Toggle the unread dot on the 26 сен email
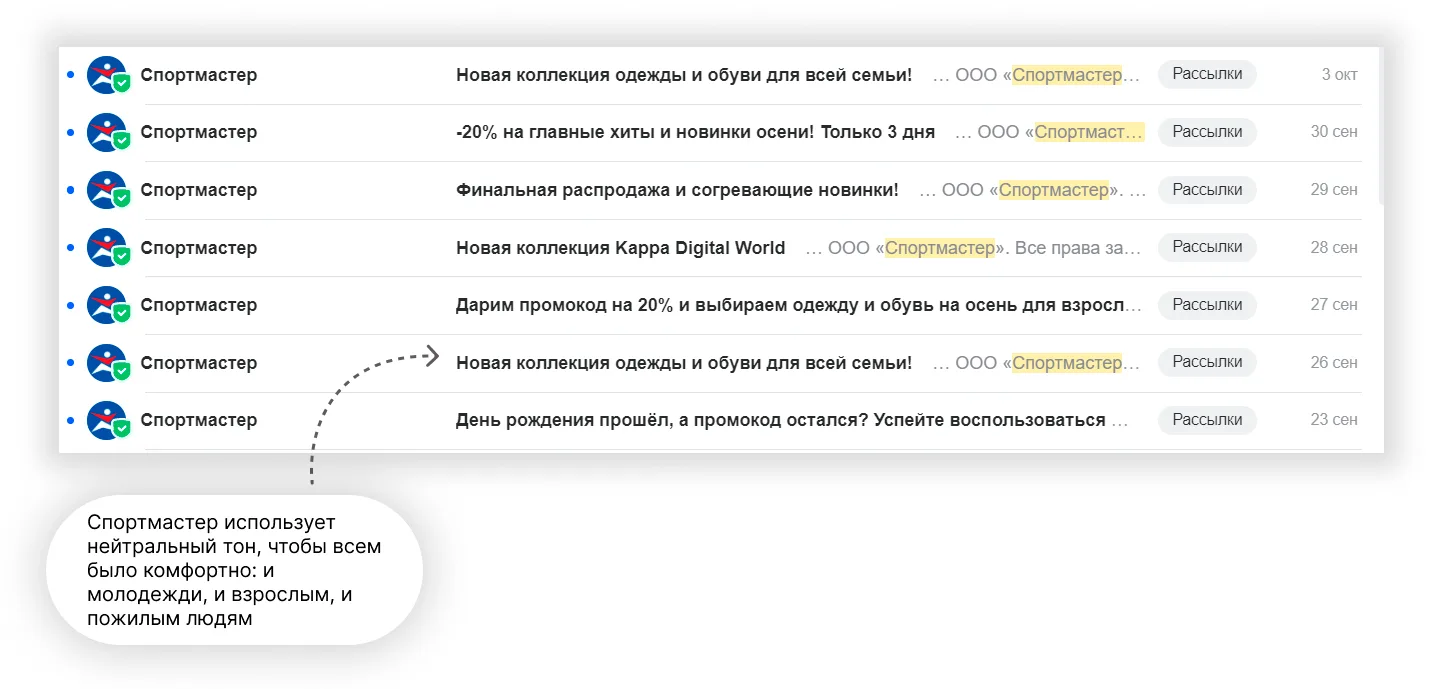This screenshot has height=689, width=1431. point(70,363)
